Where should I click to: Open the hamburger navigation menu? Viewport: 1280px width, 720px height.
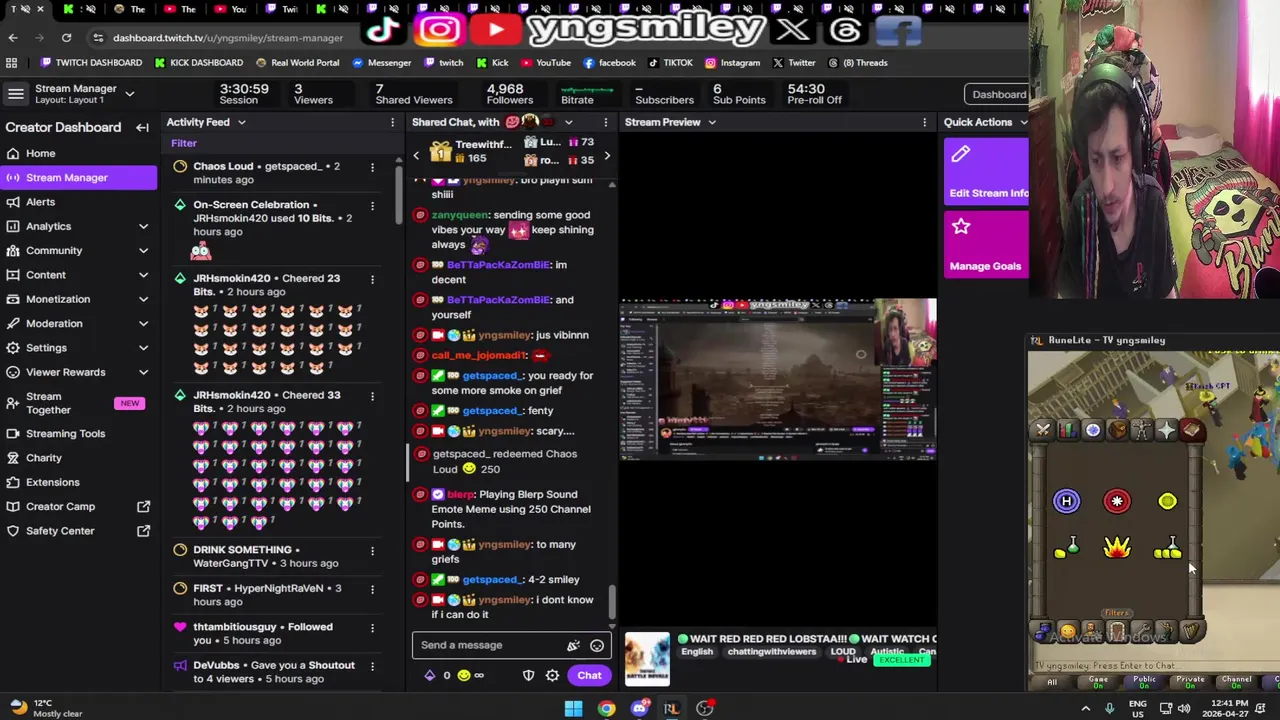tap(16, 94)
